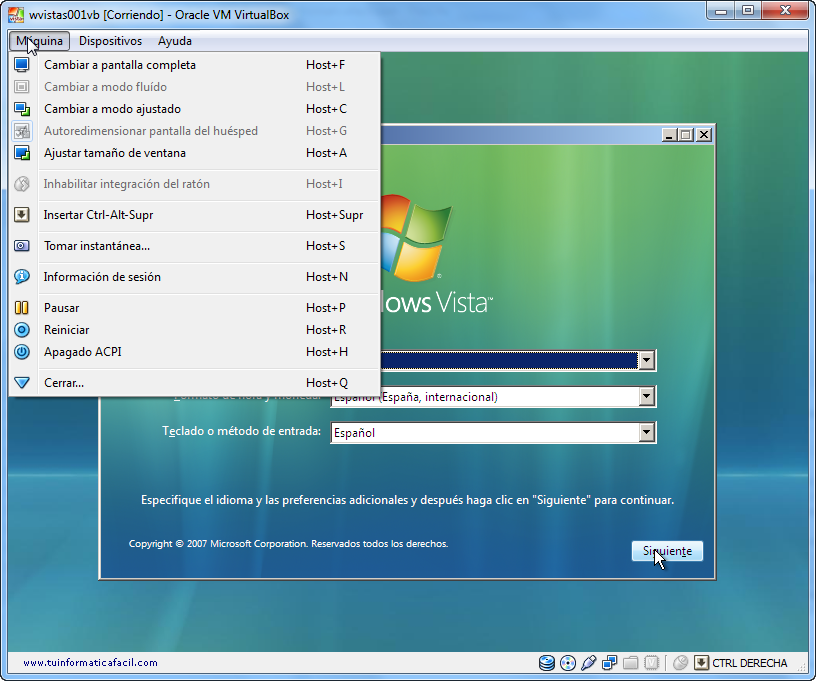Choose Cambiar a modo ajustado
The width and height of the screenshot is (816, 681).
pyautogui.click(x=195, y=109)
